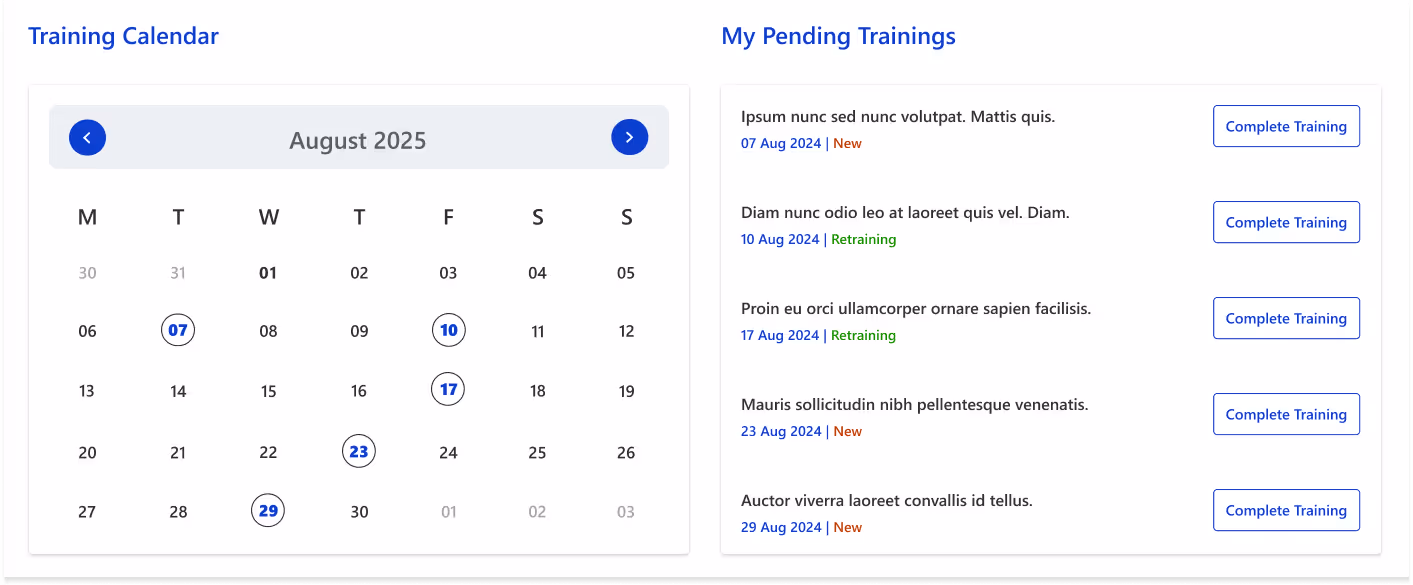
Task: Click the Retraining label on 10 Aug 2024 training
Action: (864, 239)
